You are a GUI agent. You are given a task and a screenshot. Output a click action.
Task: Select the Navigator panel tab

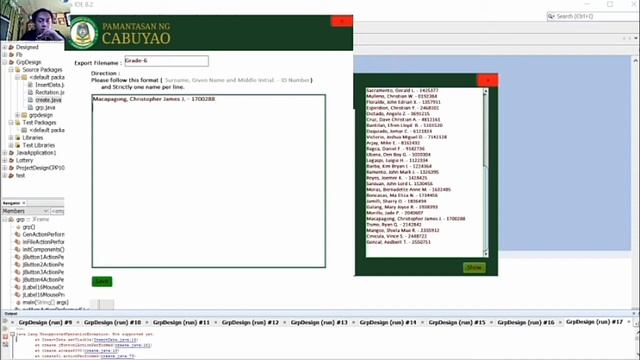click(14, 203)
